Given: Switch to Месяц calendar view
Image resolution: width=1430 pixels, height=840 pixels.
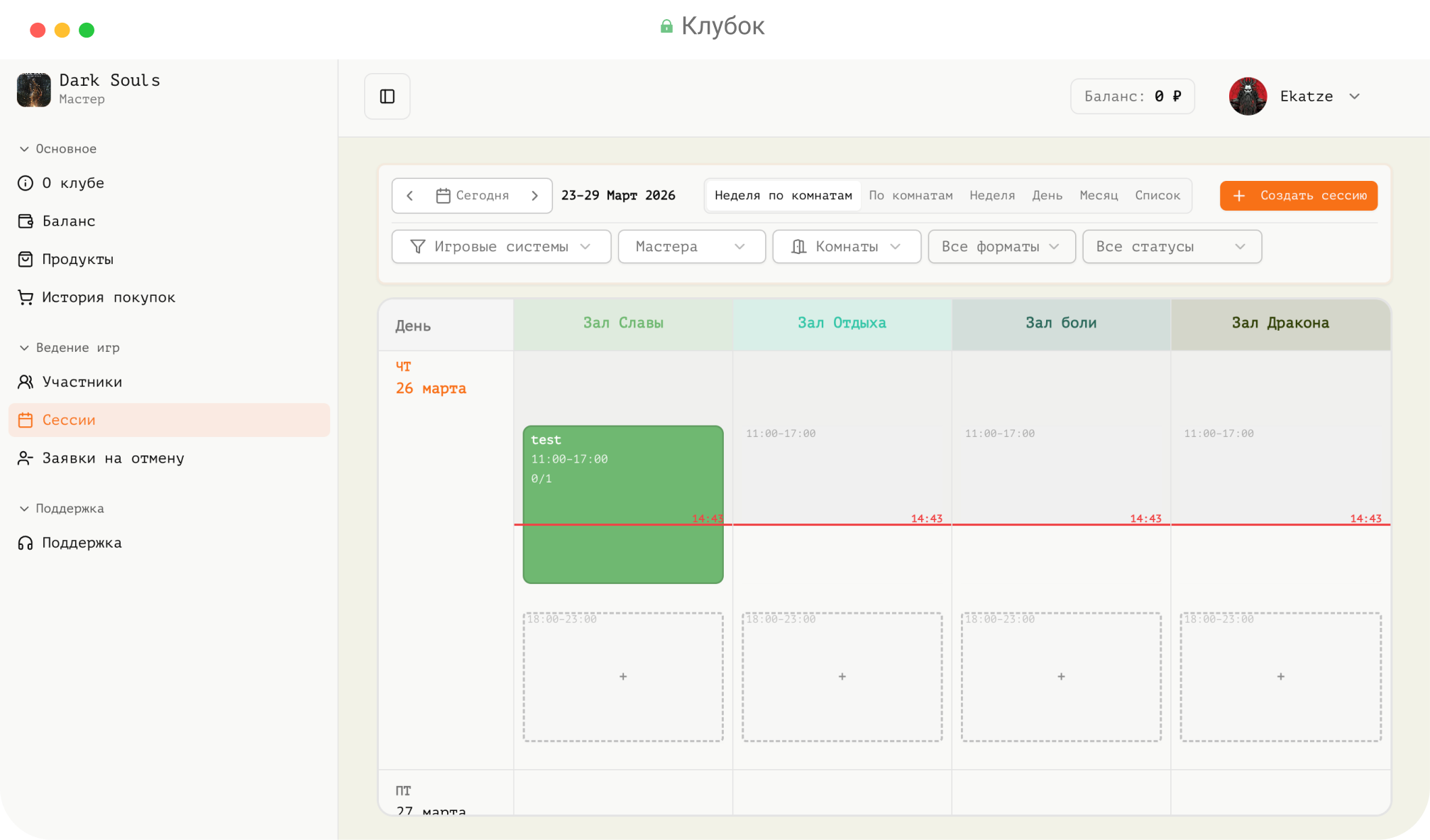Looking at the screenshot, I should click(1098, 196).
